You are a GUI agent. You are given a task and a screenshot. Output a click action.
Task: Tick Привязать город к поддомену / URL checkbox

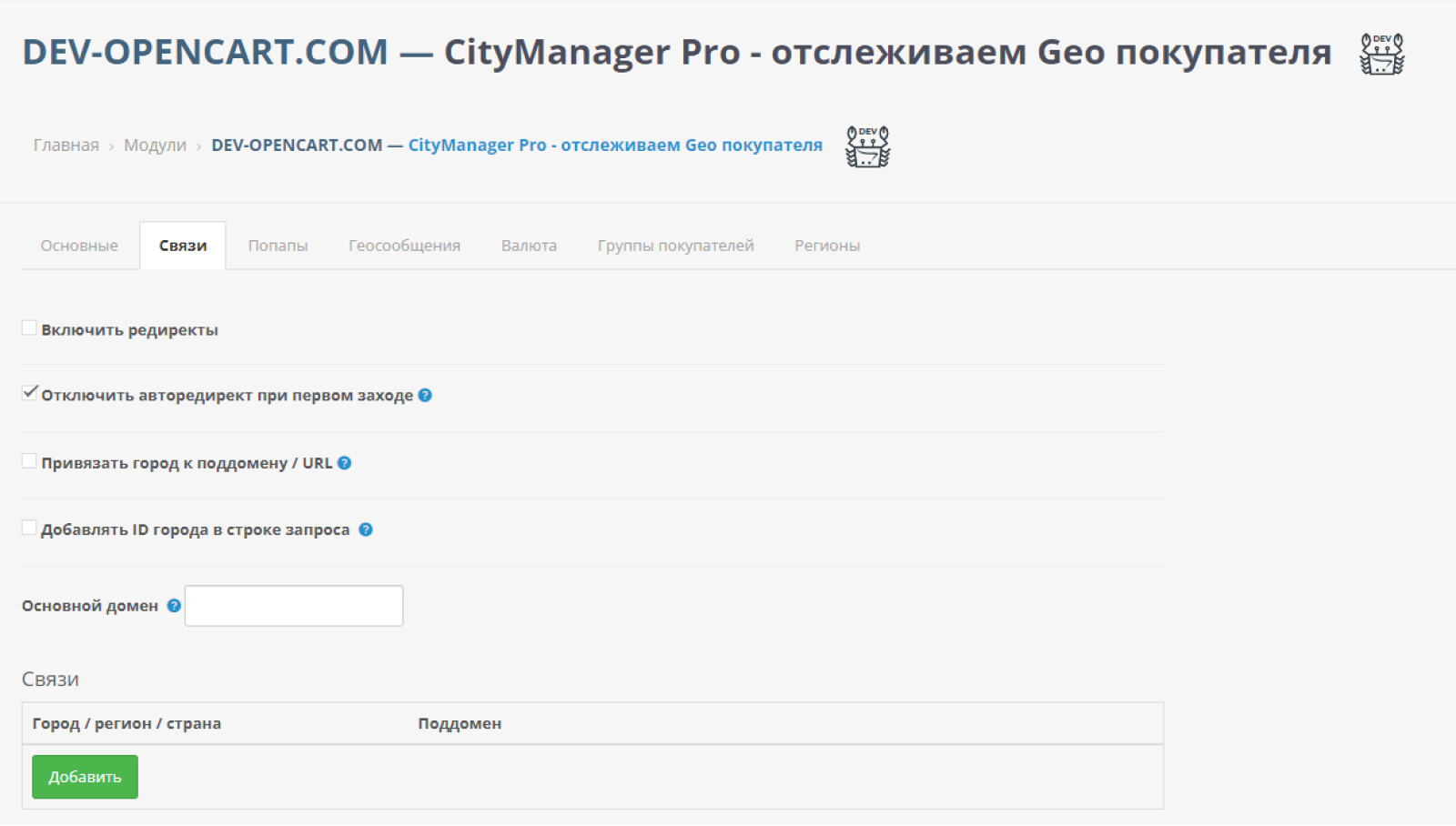(29, 460)
